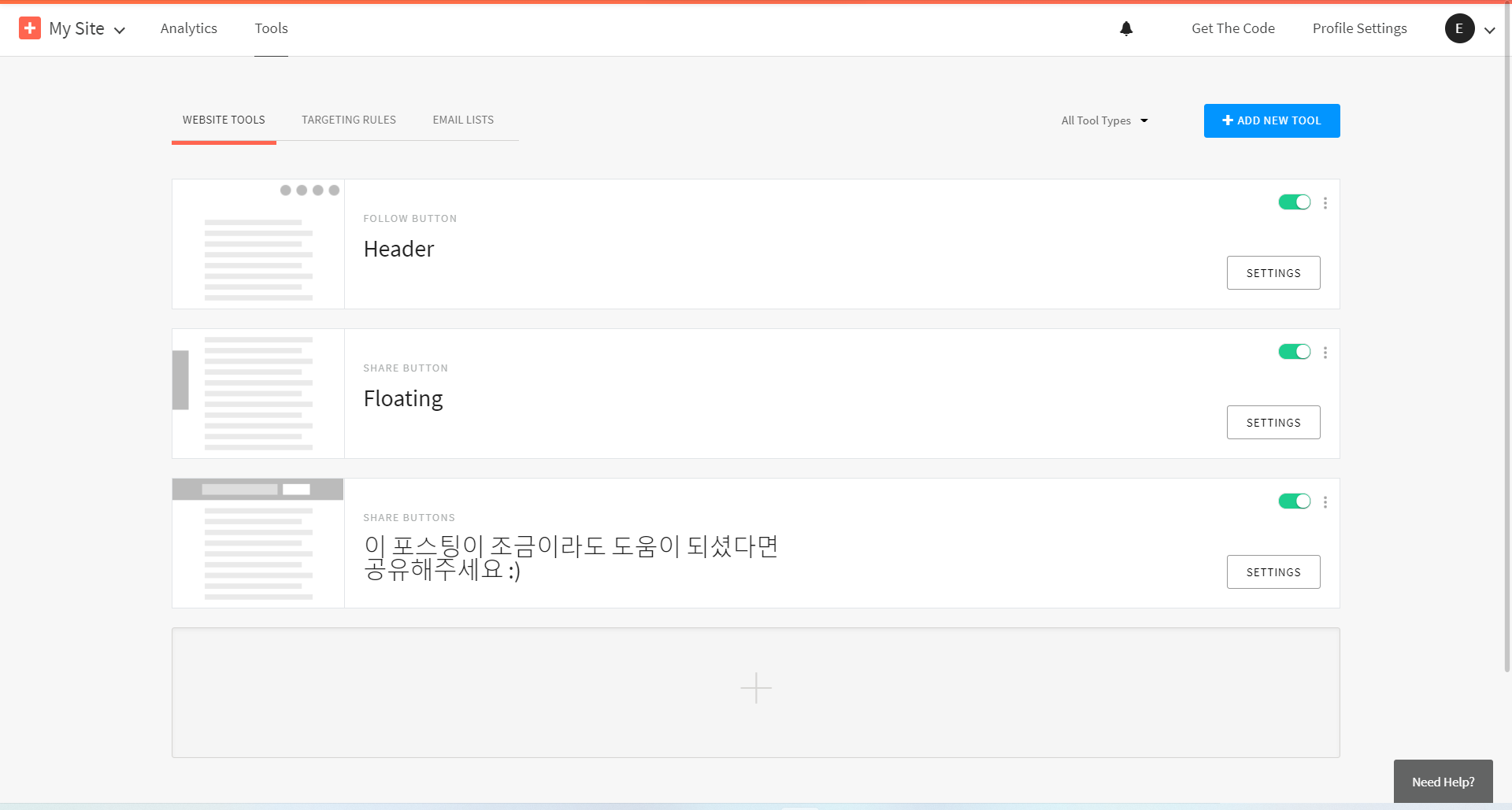Switch to Targeting Rules tab
Screen dimensions: 1512x810
point(349,120)
